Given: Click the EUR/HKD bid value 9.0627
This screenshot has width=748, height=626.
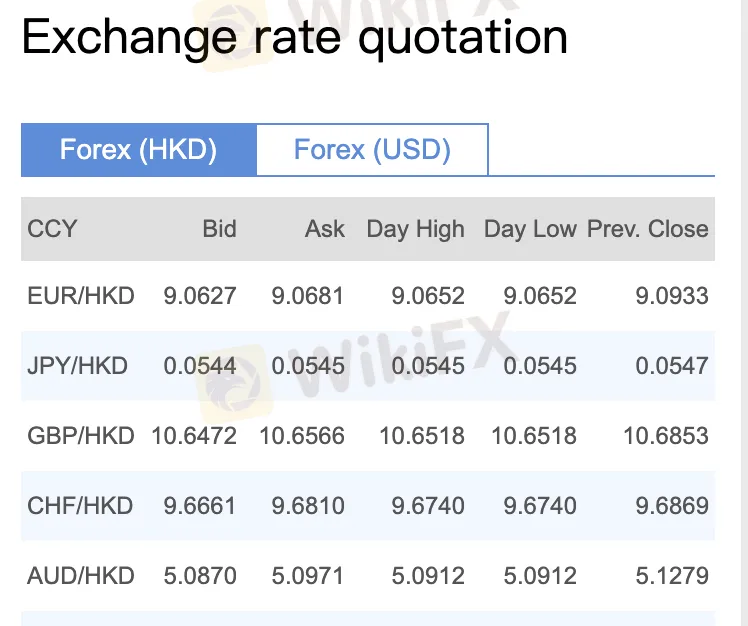Looking at the screenshot, I should tap(200, 296).
